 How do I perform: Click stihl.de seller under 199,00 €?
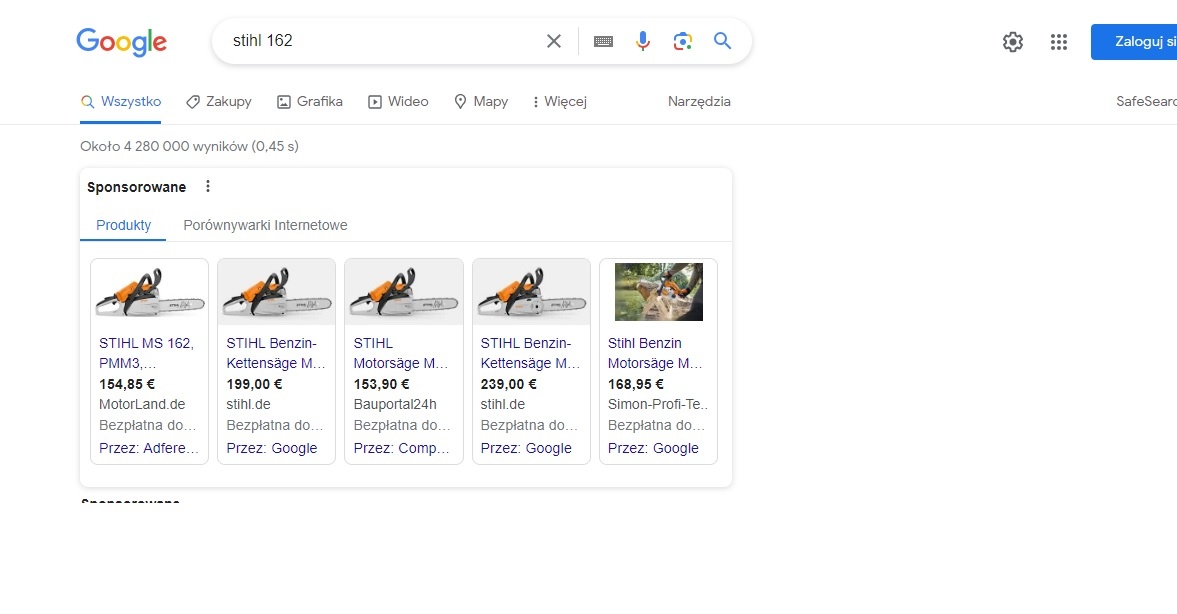(248, 404)
